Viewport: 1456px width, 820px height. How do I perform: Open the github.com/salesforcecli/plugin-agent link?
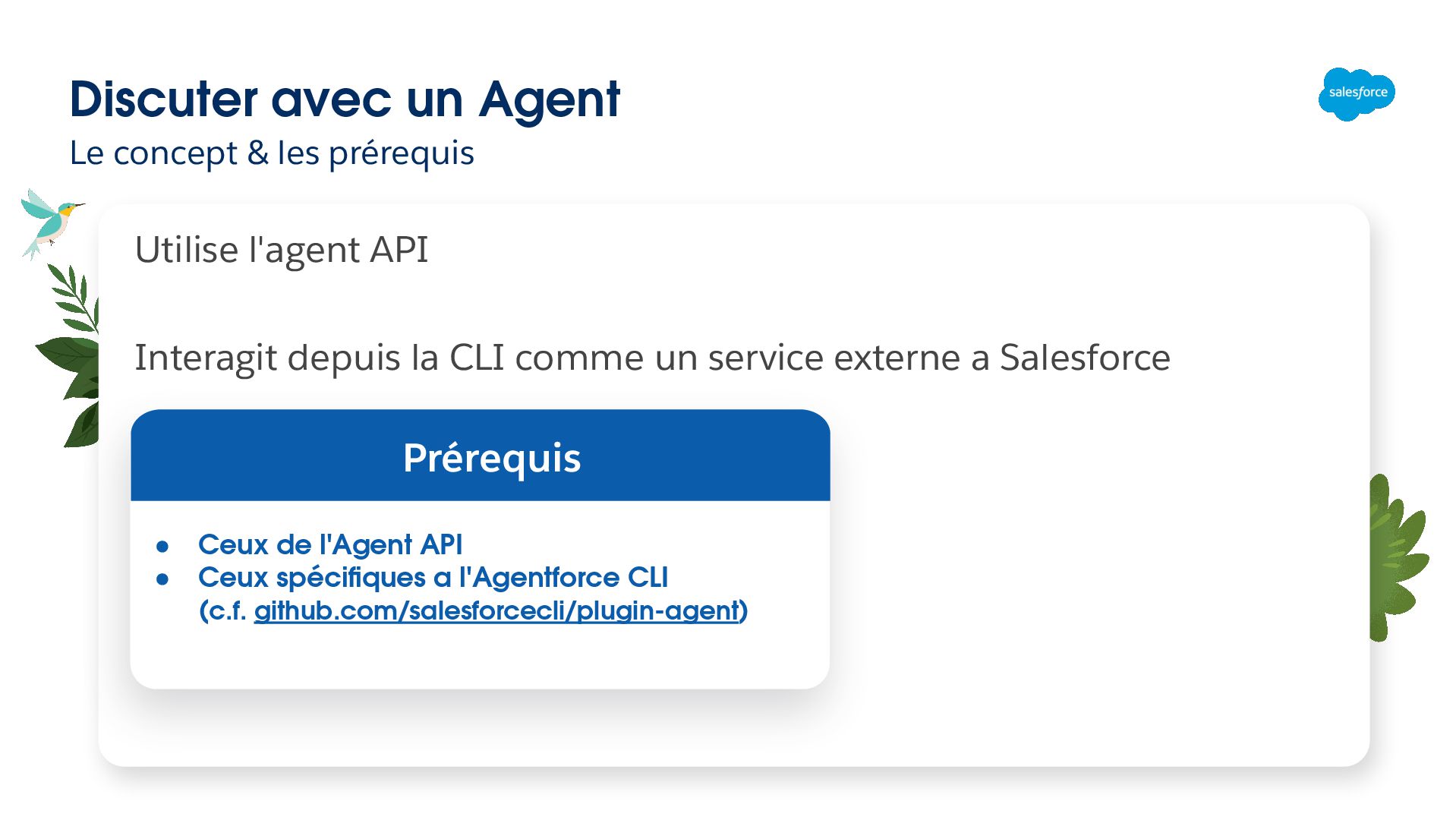coord(496,610)
